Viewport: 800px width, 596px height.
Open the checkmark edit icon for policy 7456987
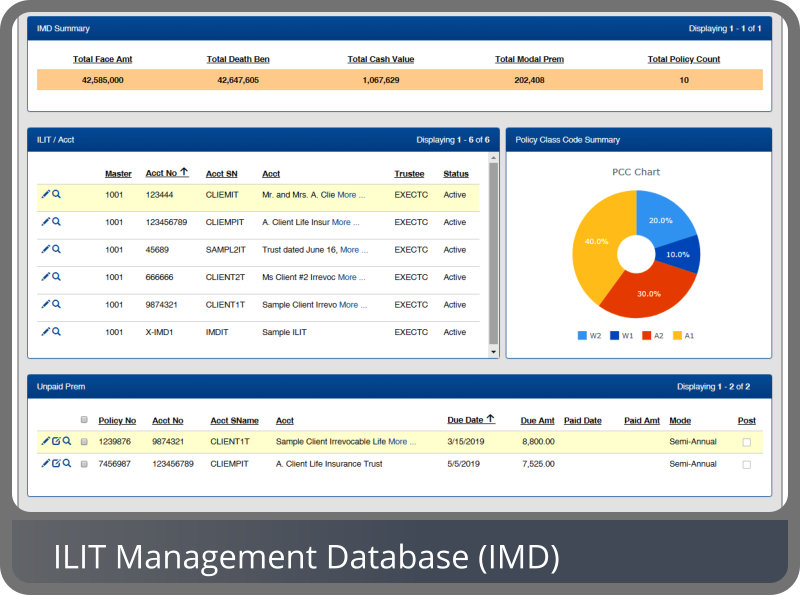pos(56,463)
